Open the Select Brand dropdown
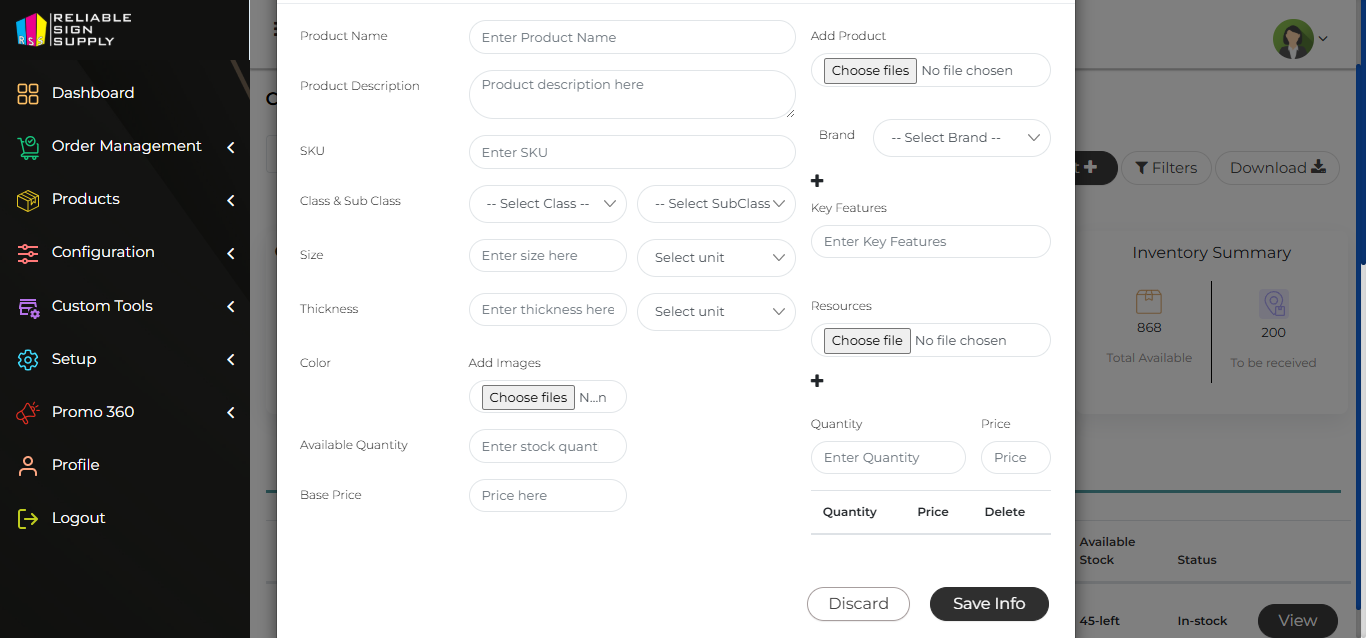The image size is (1366, 638). tap(961, 138)
